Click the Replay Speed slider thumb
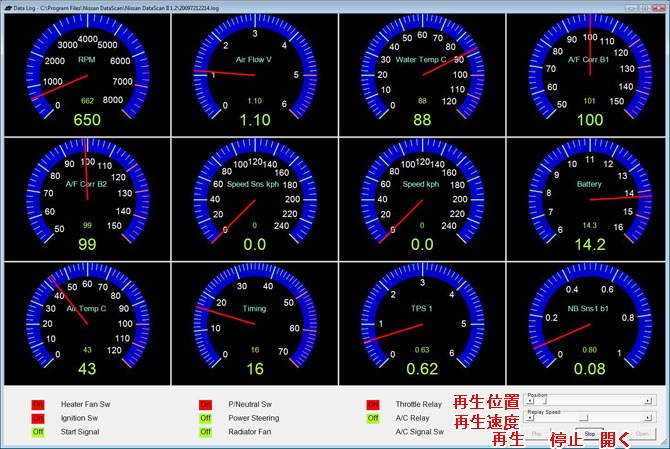Viewport: 670px width, 449px height. 583,418
